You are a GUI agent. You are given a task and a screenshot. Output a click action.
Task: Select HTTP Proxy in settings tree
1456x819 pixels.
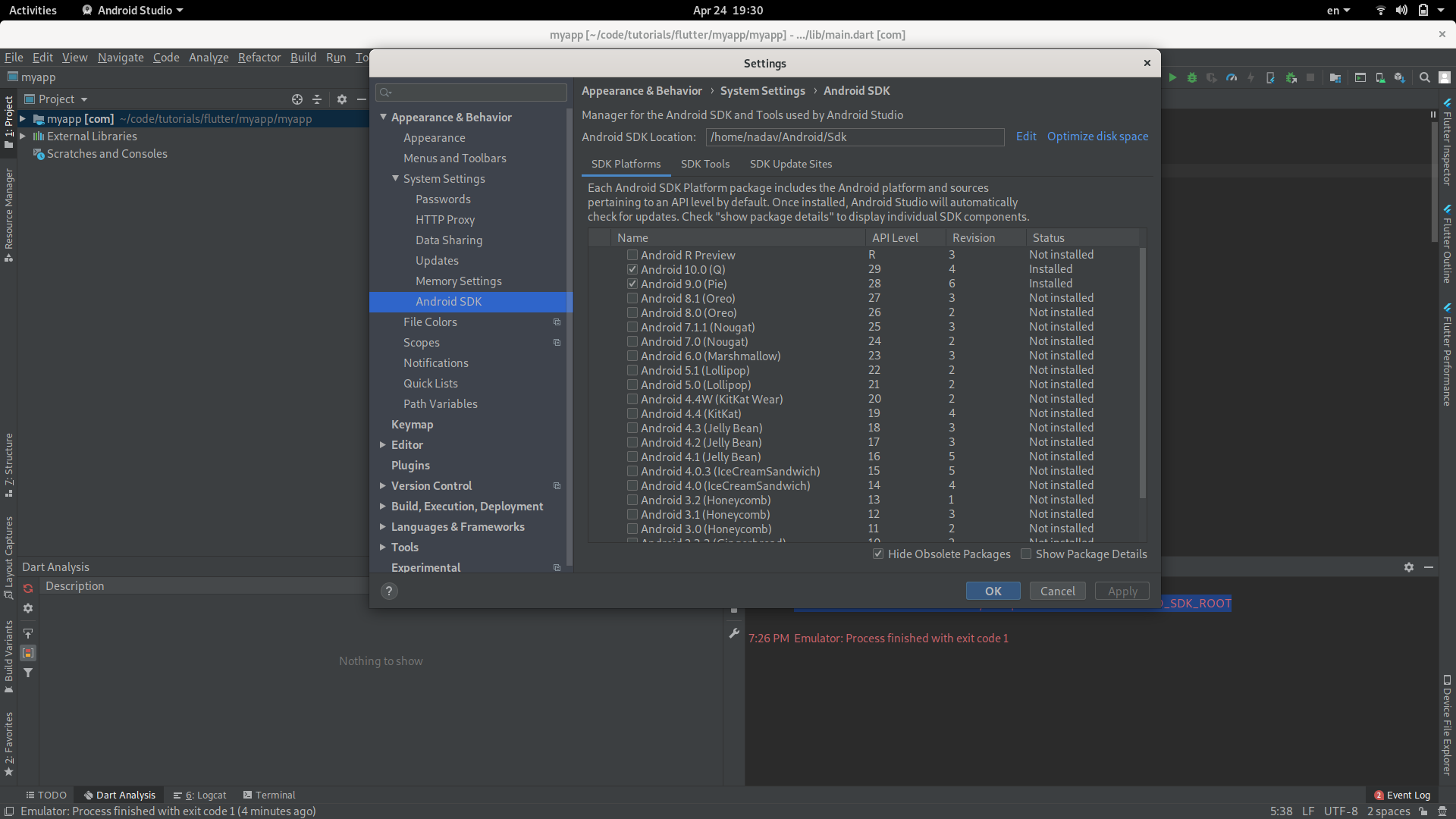click(444, 220)
